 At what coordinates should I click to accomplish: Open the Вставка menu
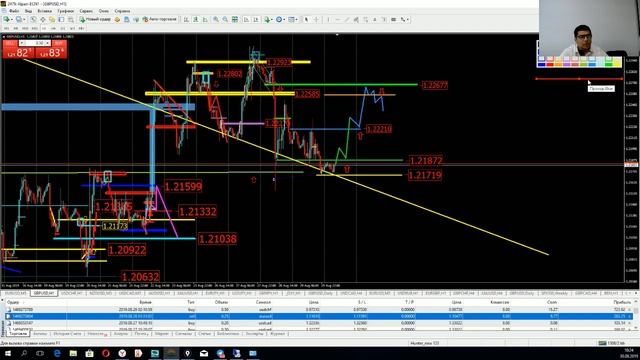pyautogui.click(x=44, y=11)
